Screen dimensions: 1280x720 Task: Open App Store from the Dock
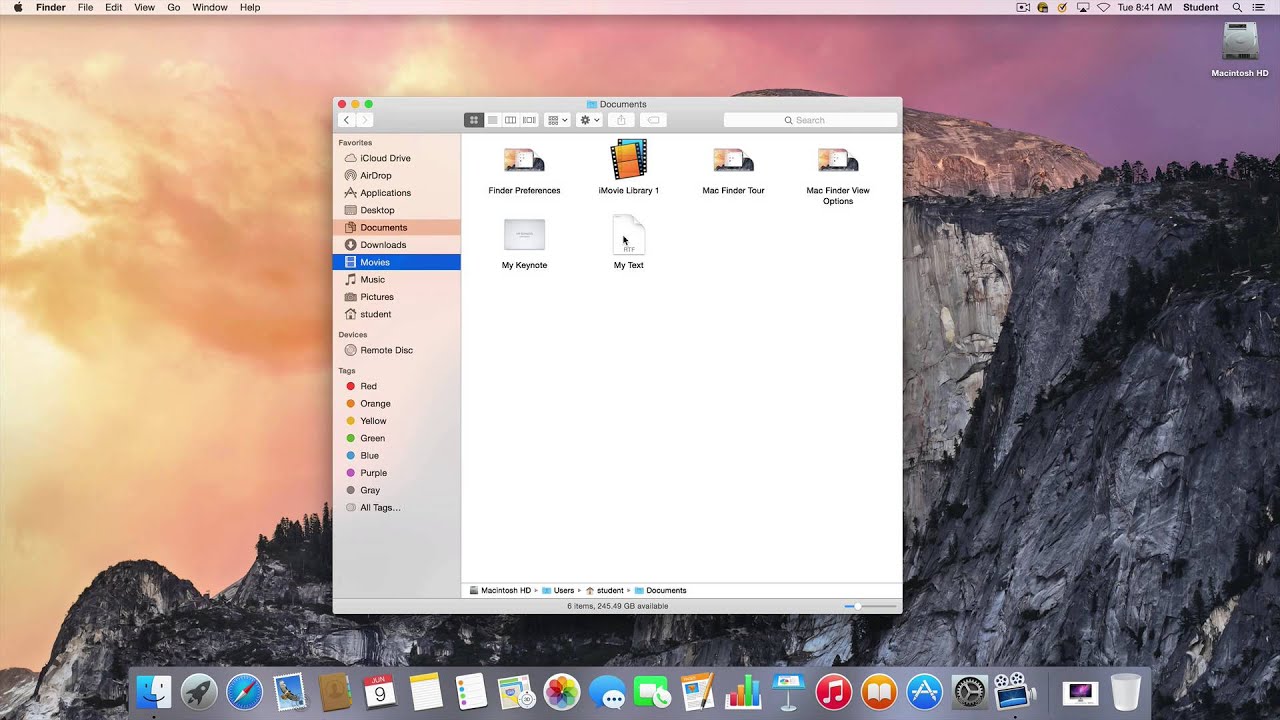click(x=924, y=691)
